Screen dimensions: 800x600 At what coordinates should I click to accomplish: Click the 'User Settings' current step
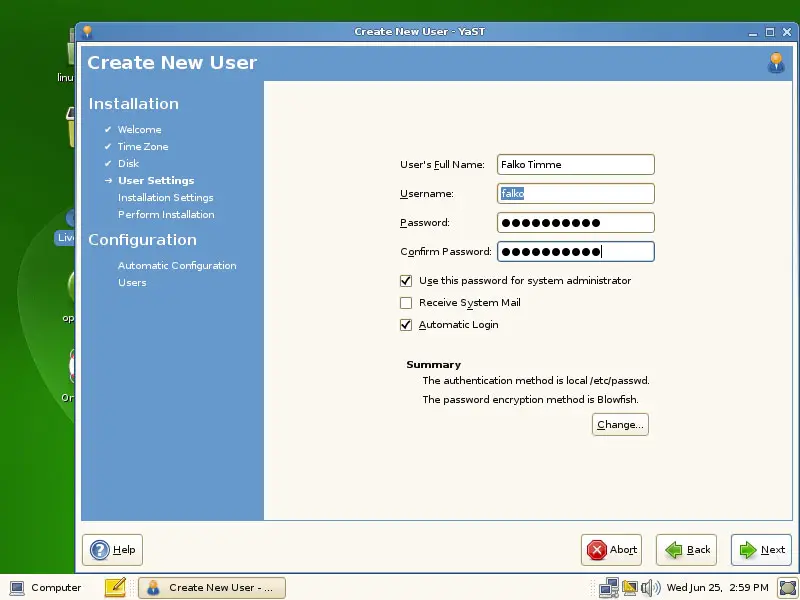(156, 181)
